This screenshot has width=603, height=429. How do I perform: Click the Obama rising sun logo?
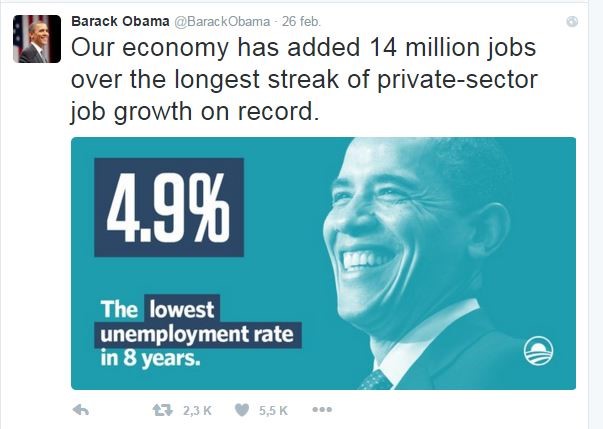[x=538, y=351]
